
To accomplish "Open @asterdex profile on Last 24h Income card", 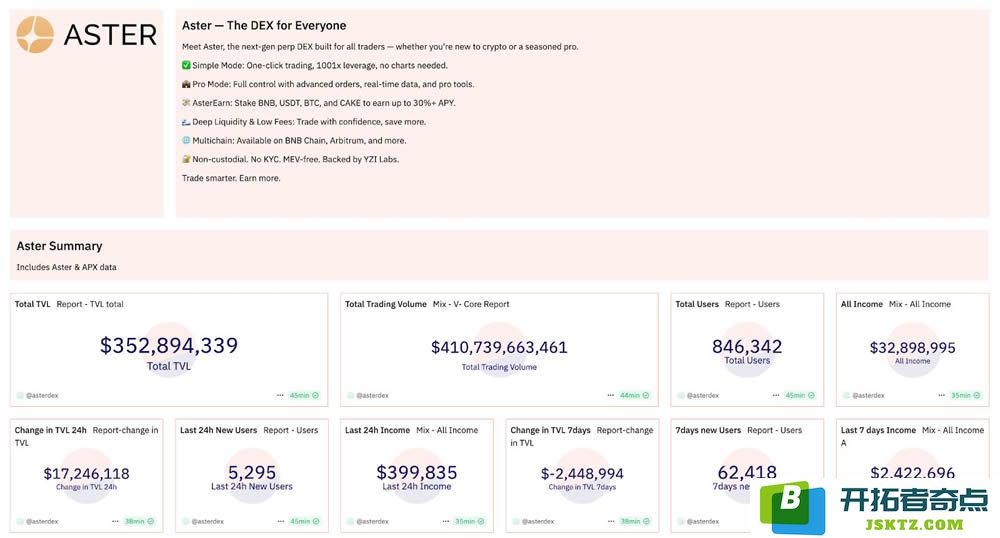I will pyautogui.click(x=368, y=521).
